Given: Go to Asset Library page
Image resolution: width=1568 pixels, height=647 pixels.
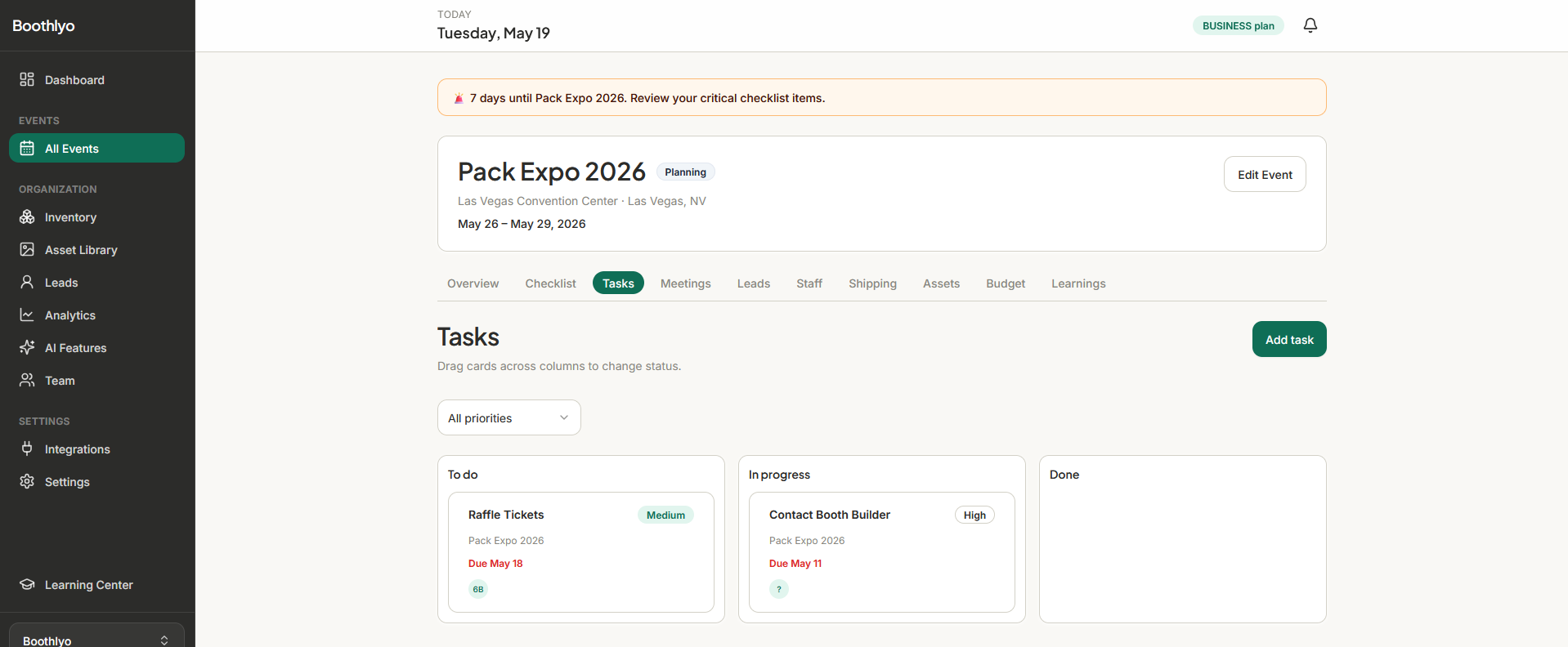Looking at the screenshot, I should click(x=96, y=249).
